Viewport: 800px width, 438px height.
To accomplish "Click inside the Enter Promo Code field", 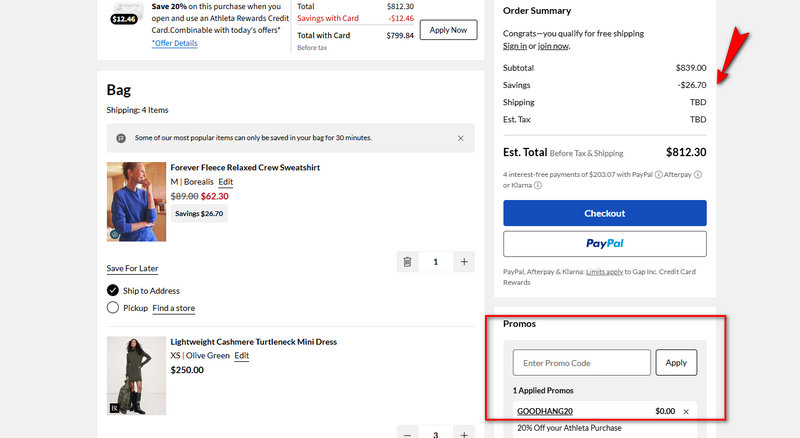I will click(x=581, y=363).
